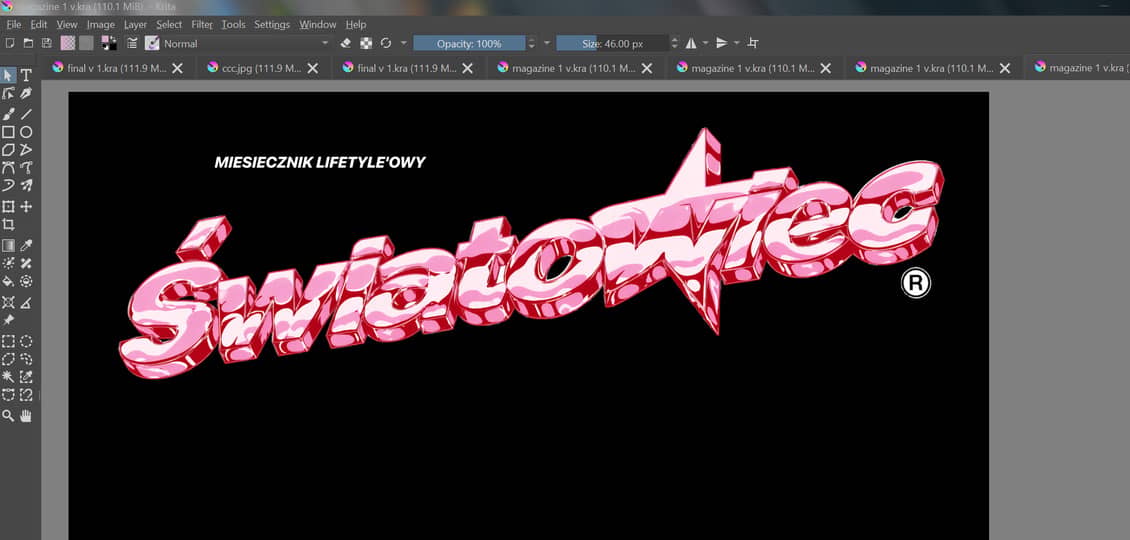Select the Freehand Path tool
The height and width of the screenshot is (540, 1130).
[26, 168]
